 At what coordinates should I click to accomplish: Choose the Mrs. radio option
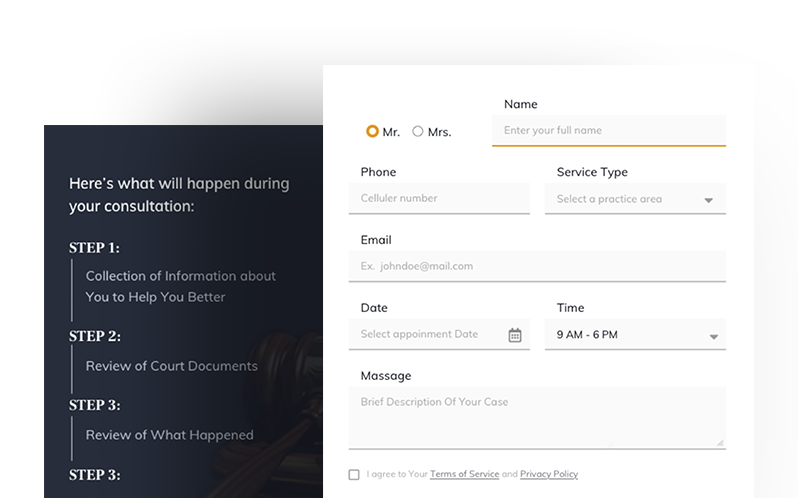click(x=418, y=131)
